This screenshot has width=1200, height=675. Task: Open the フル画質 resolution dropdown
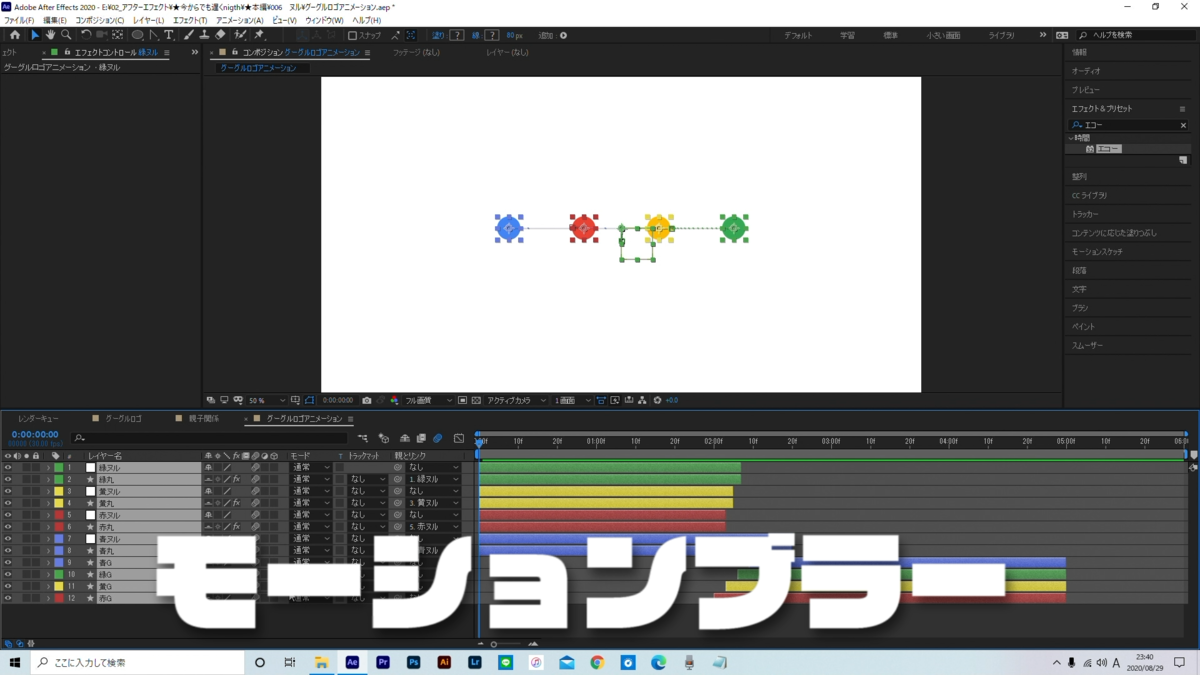coord(427,400)
